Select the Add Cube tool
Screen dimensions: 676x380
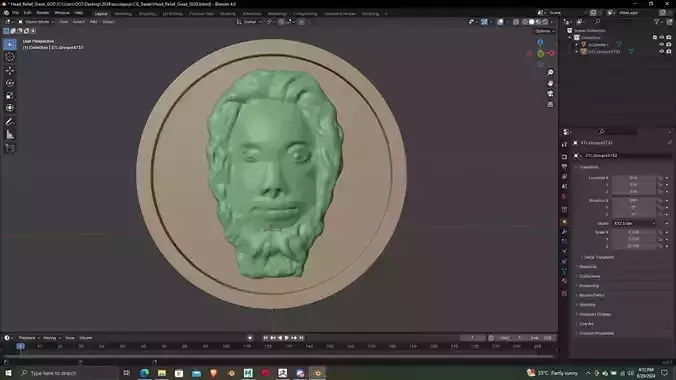click(x=10, y=149)
